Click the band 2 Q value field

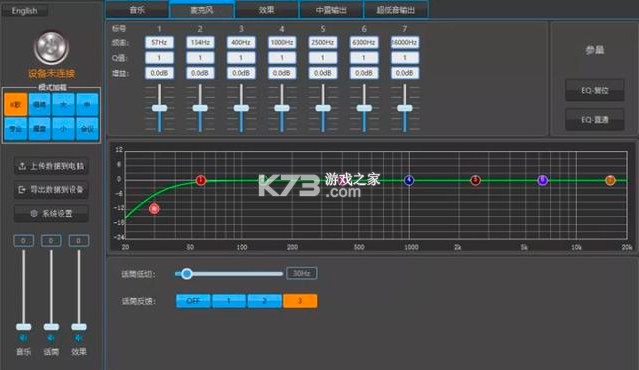(x=200, y=58)
